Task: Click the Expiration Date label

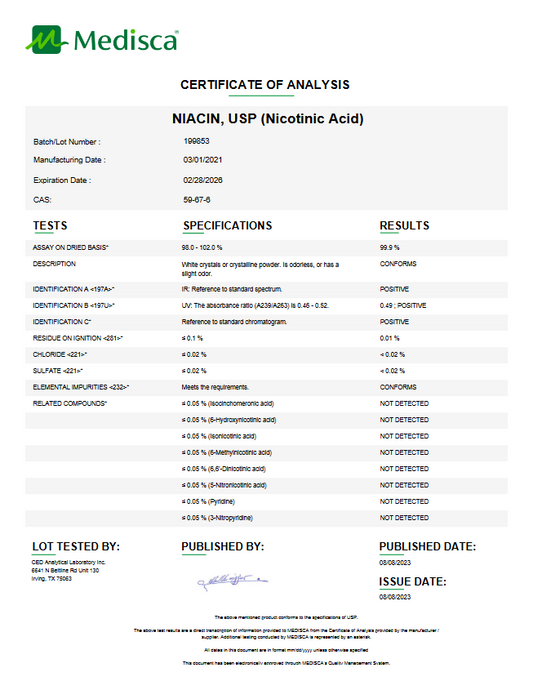Action: point(62,180)
